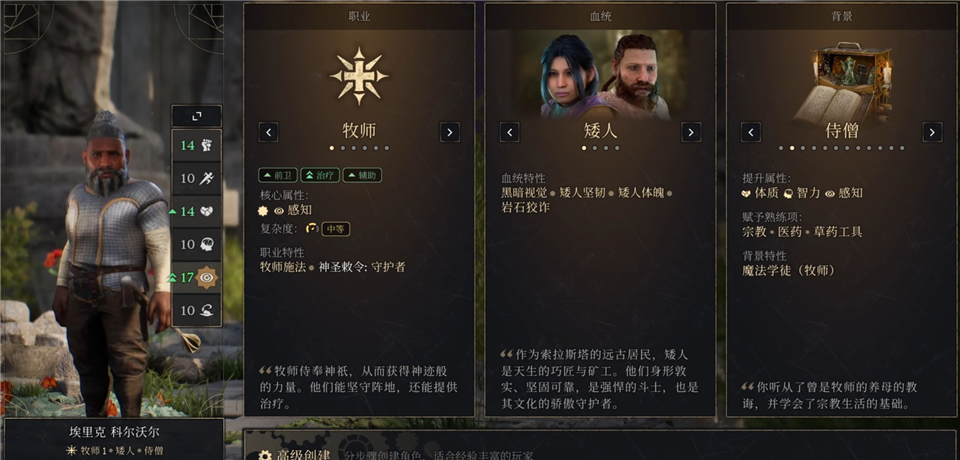Toggle the 治疗 role tag

[x=320, y=175]
